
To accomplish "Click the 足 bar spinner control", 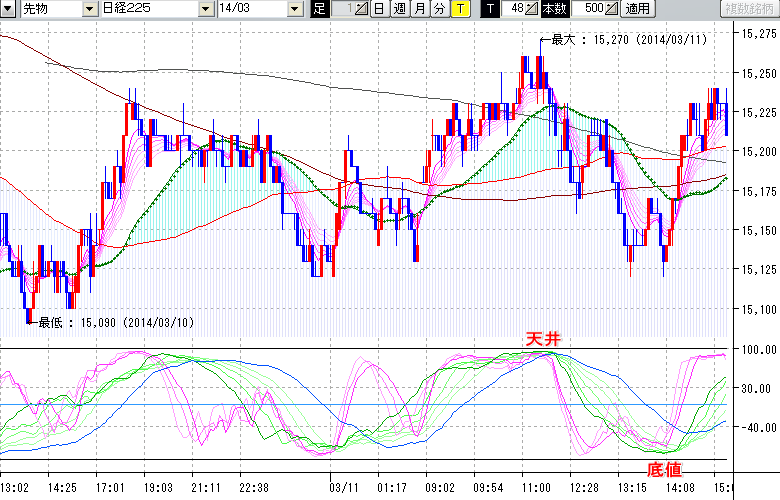I will (x=362, y=9).
